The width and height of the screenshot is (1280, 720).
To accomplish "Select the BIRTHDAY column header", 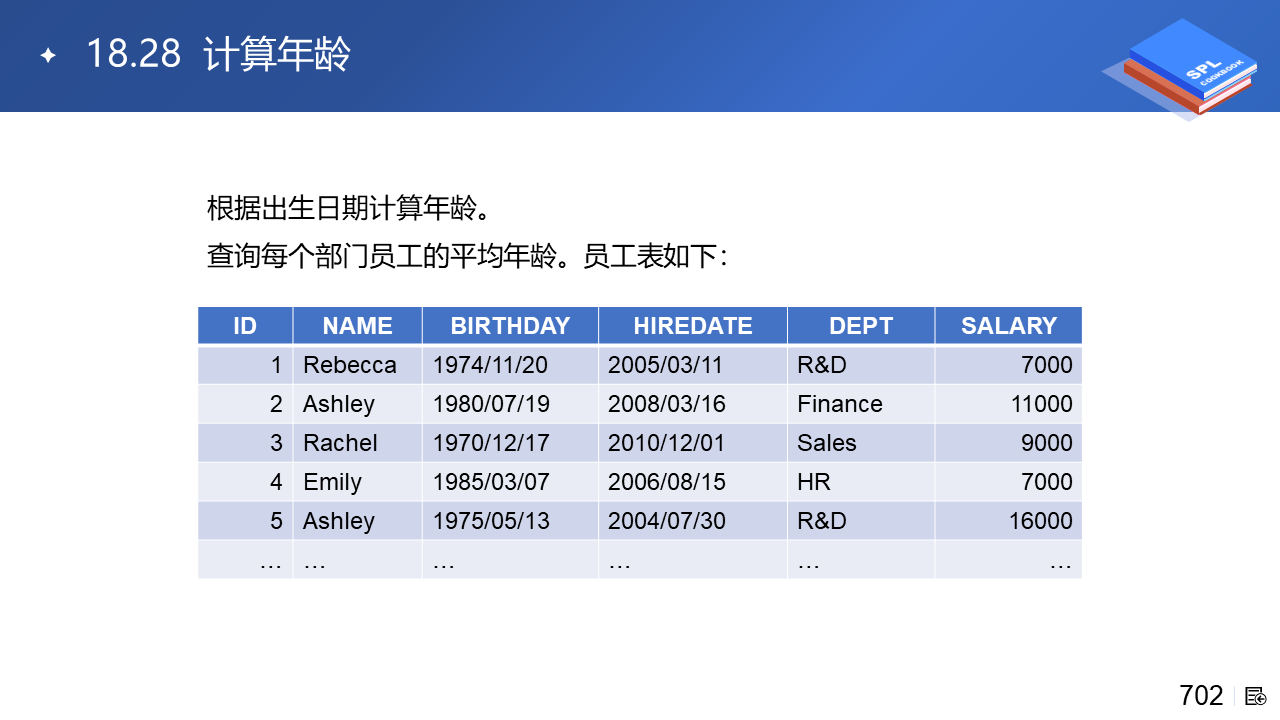I will tap(510, 326).
